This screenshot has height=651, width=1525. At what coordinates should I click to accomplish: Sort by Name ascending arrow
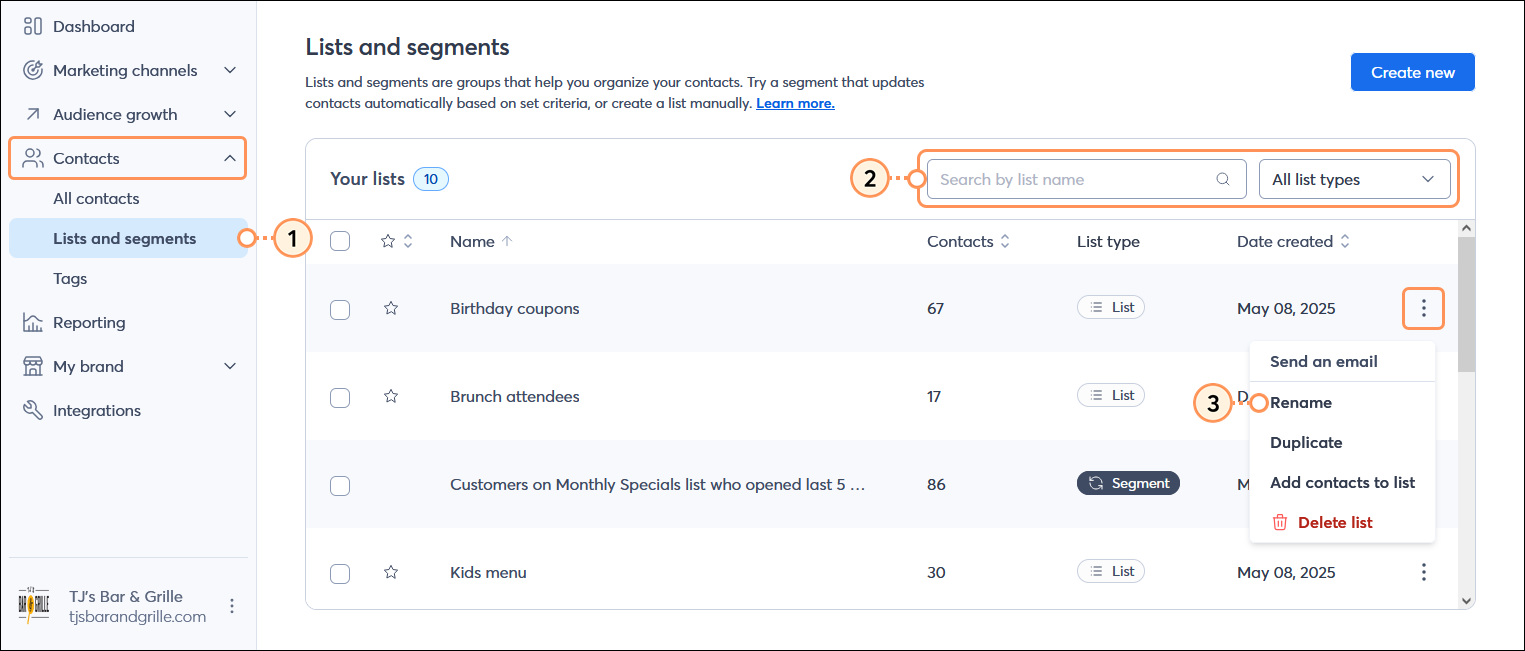click(506, 241)
